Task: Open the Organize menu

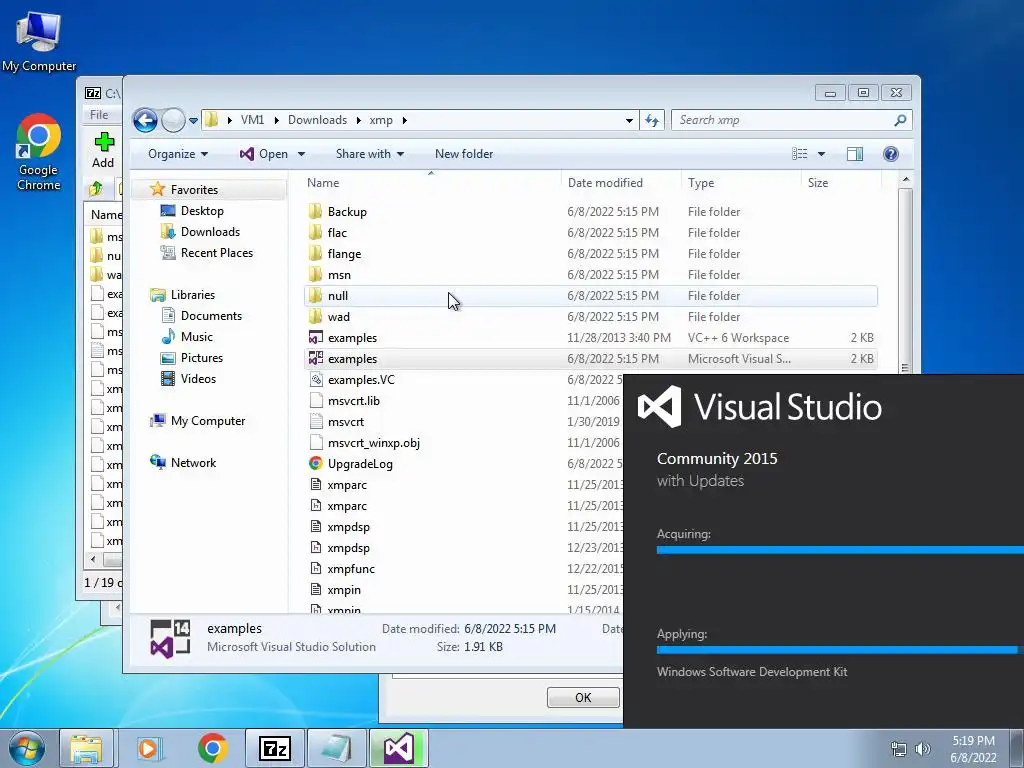Action: (178, 154)
